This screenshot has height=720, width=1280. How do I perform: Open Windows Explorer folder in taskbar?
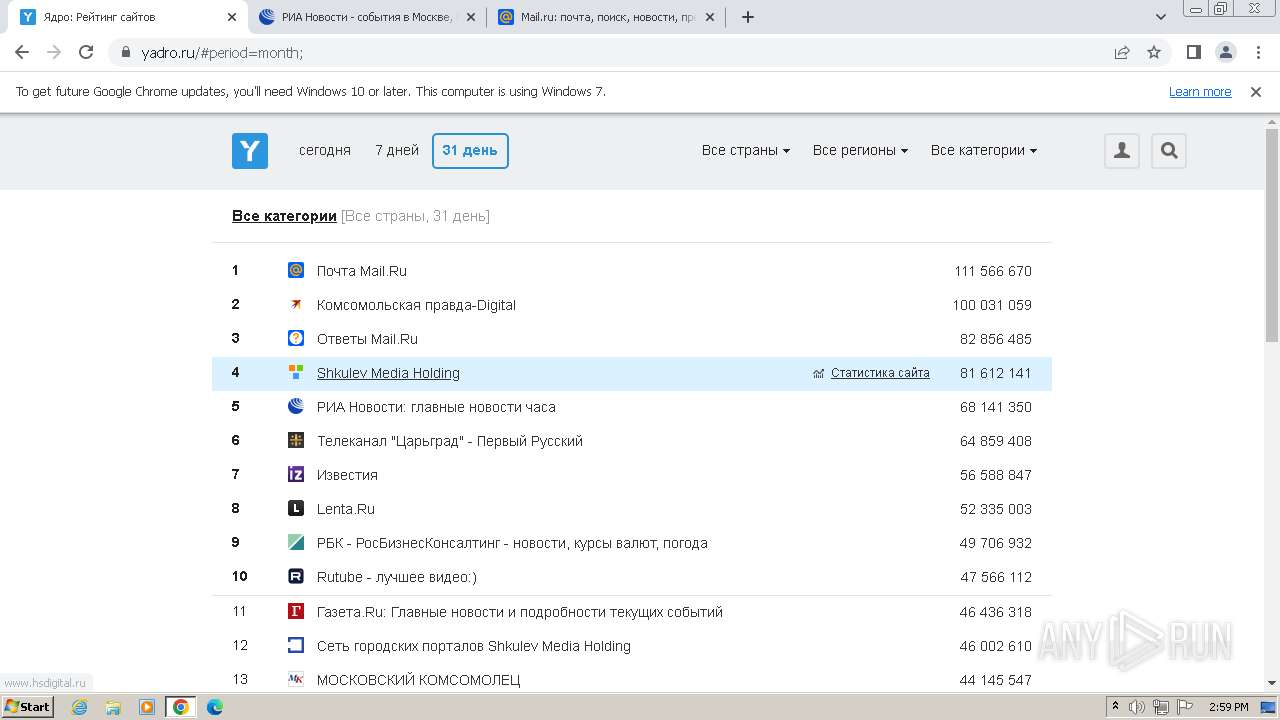pyautogui.click(x=113, y=707)
